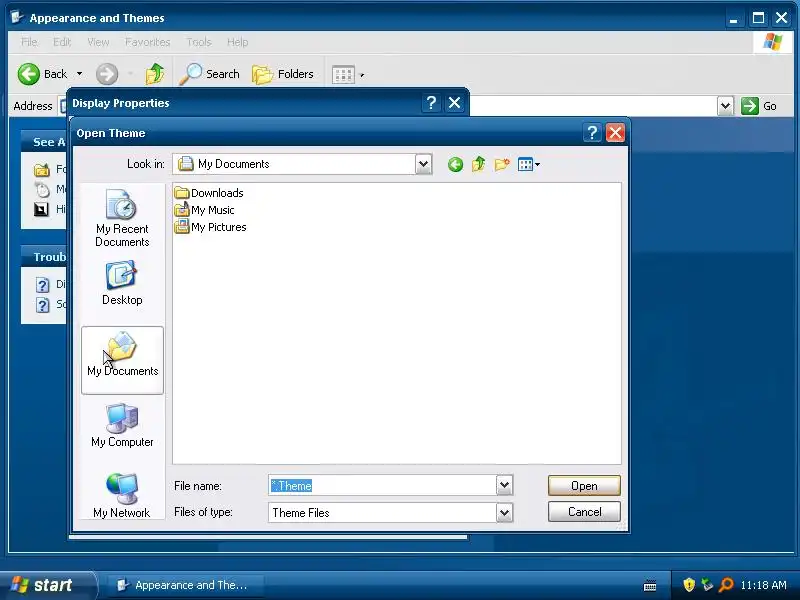
Task: Click the keyboard icon on taskbar
Action: pos(649,585)
